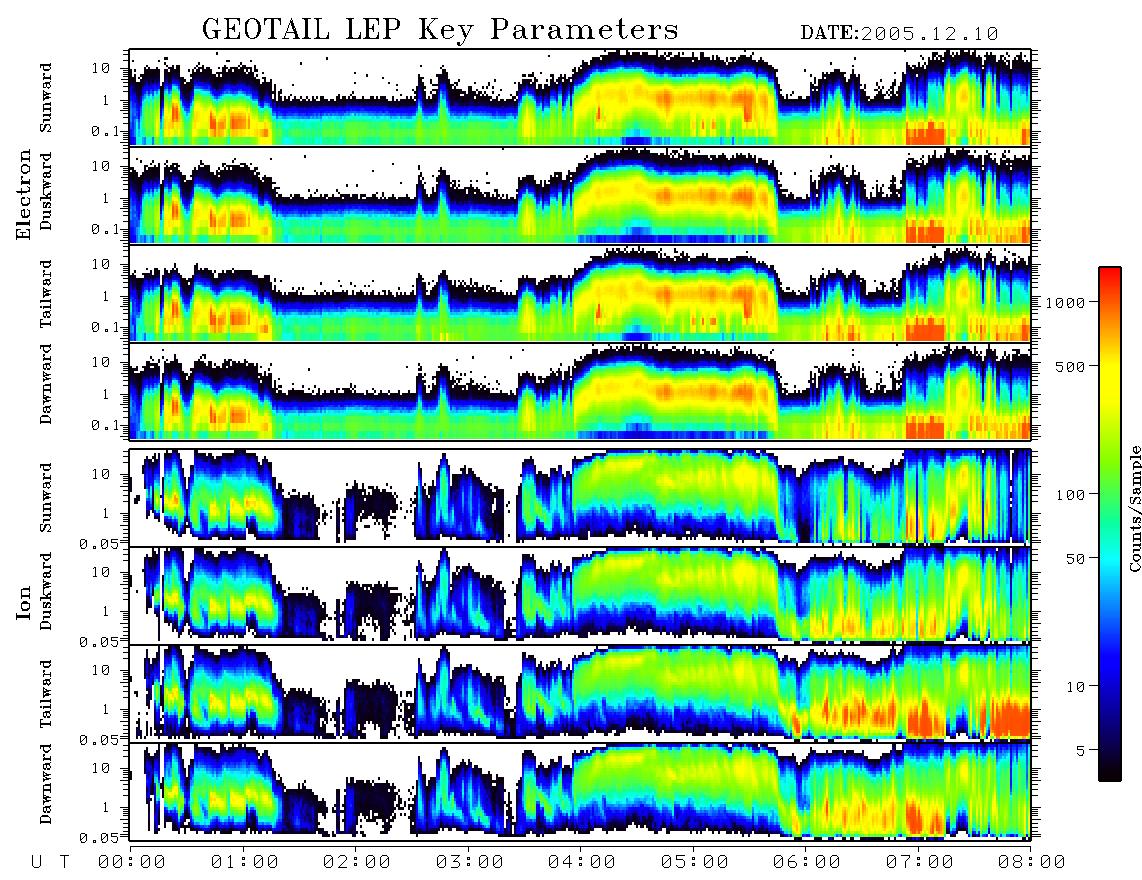Click inside the Electron Dawnward spectrogram panel
1142x880 pixels.
(580, 391)
